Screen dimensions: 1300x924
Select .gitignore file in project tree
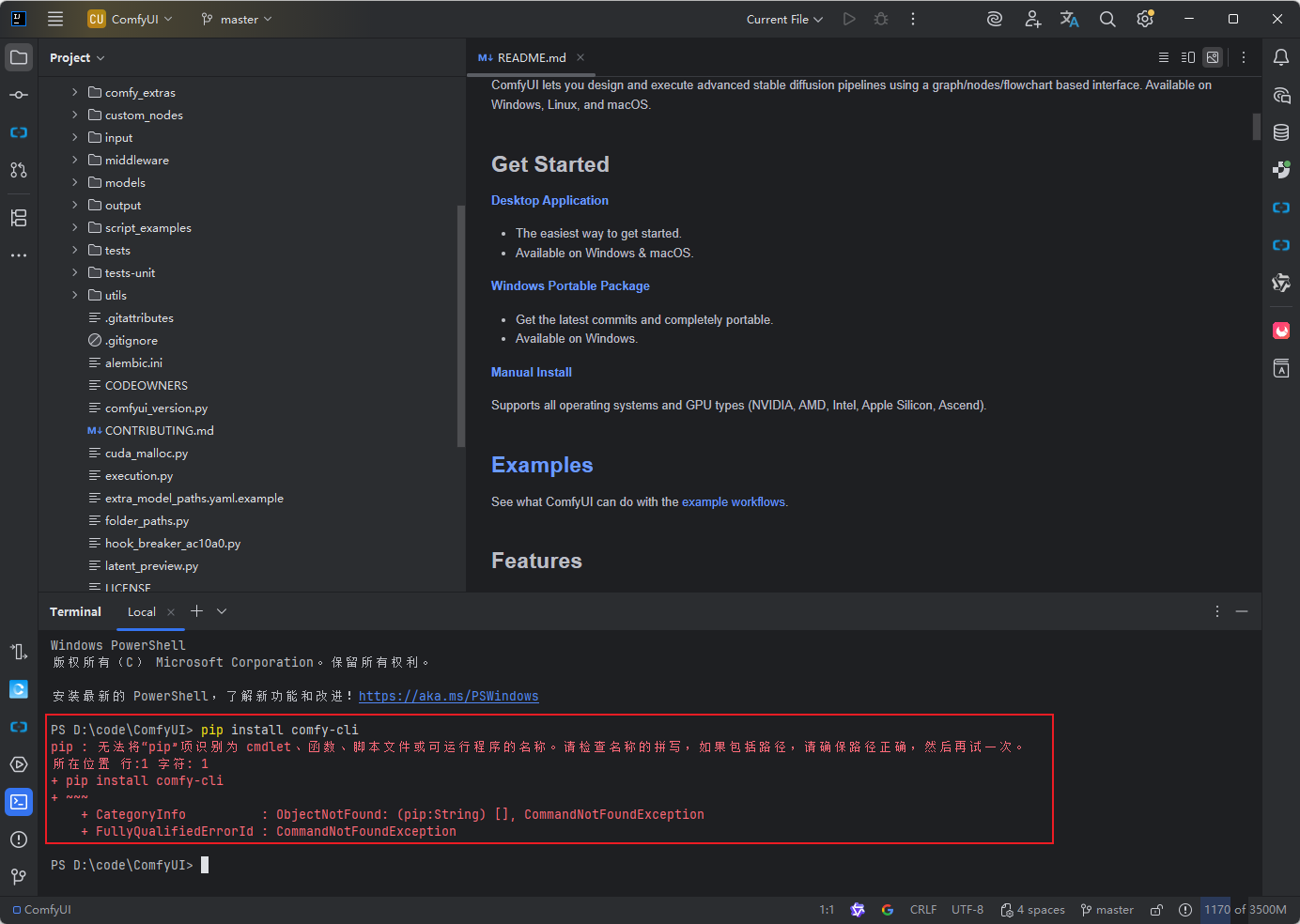[x=132, y=340]
